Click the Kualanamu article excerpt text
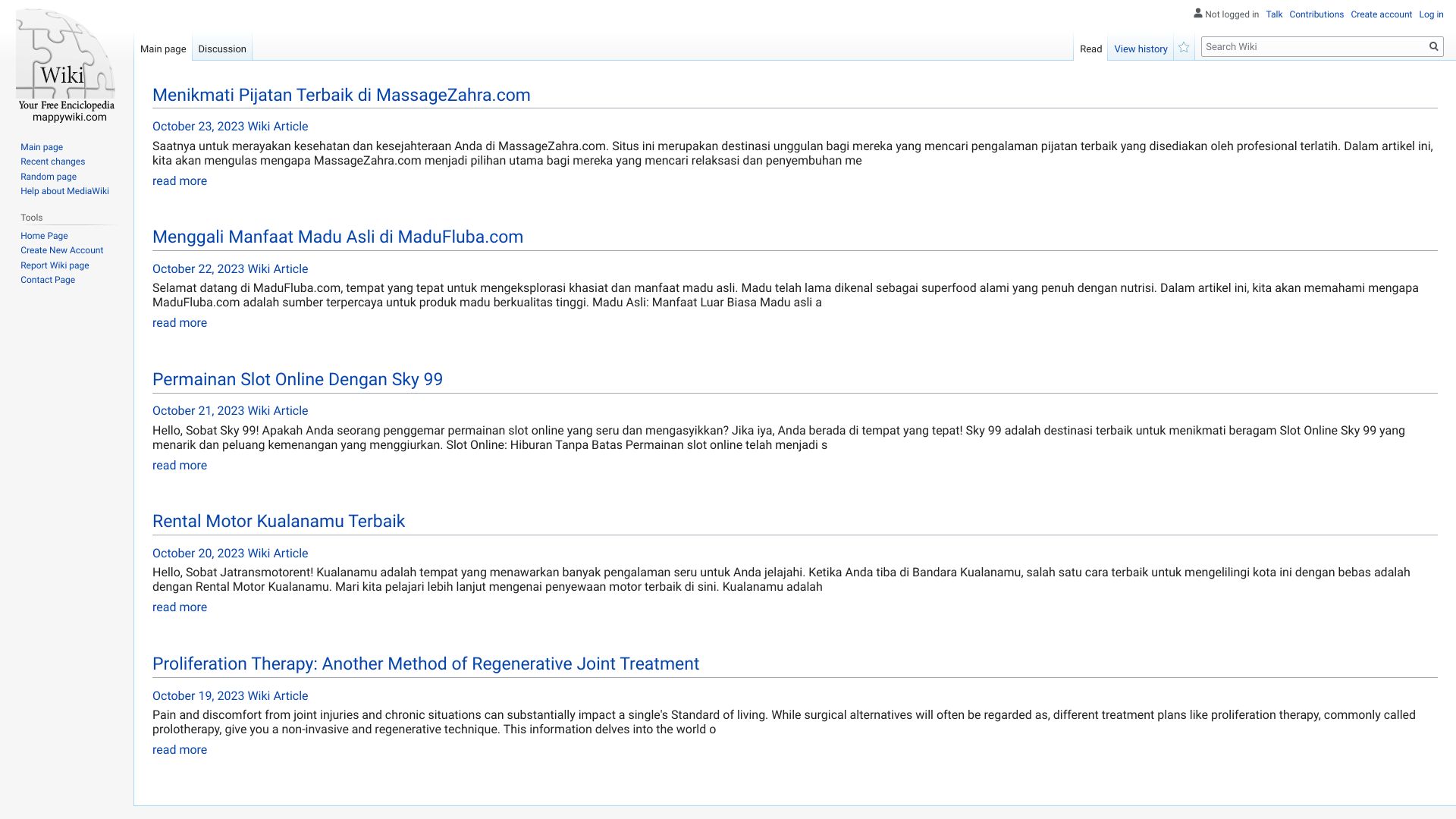The height and width of the screenshot is (819, 1456). 781,579
